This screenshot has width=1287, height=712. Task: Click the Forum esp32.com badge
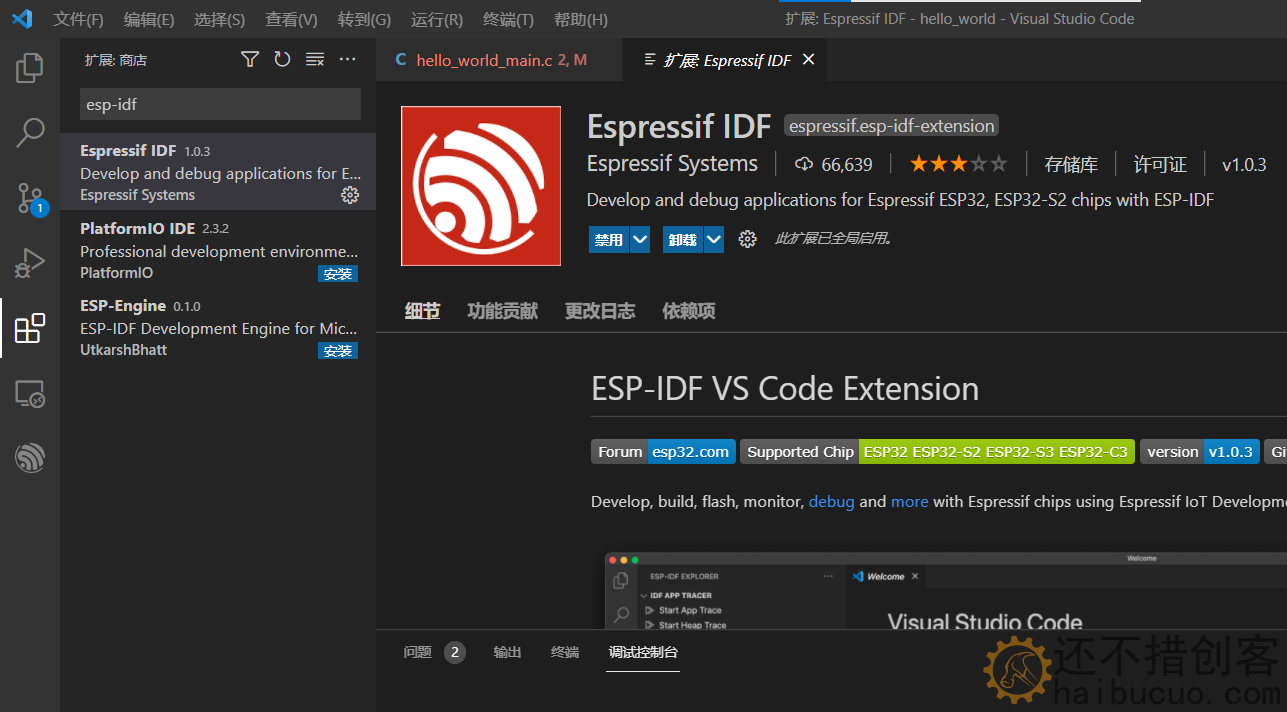coord(663,452)
